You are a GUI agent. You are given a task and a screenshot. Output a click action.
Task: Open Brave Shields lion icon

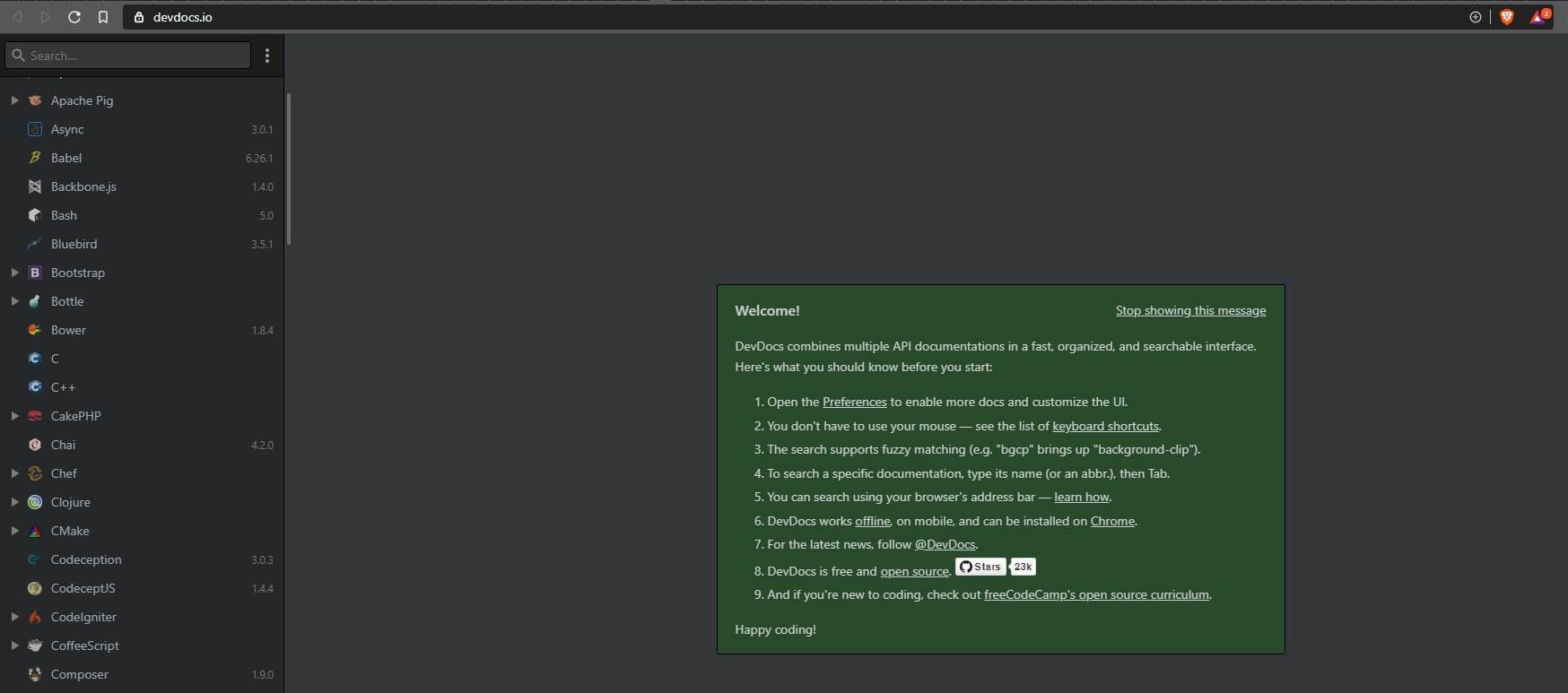[x=1507, y=17]
